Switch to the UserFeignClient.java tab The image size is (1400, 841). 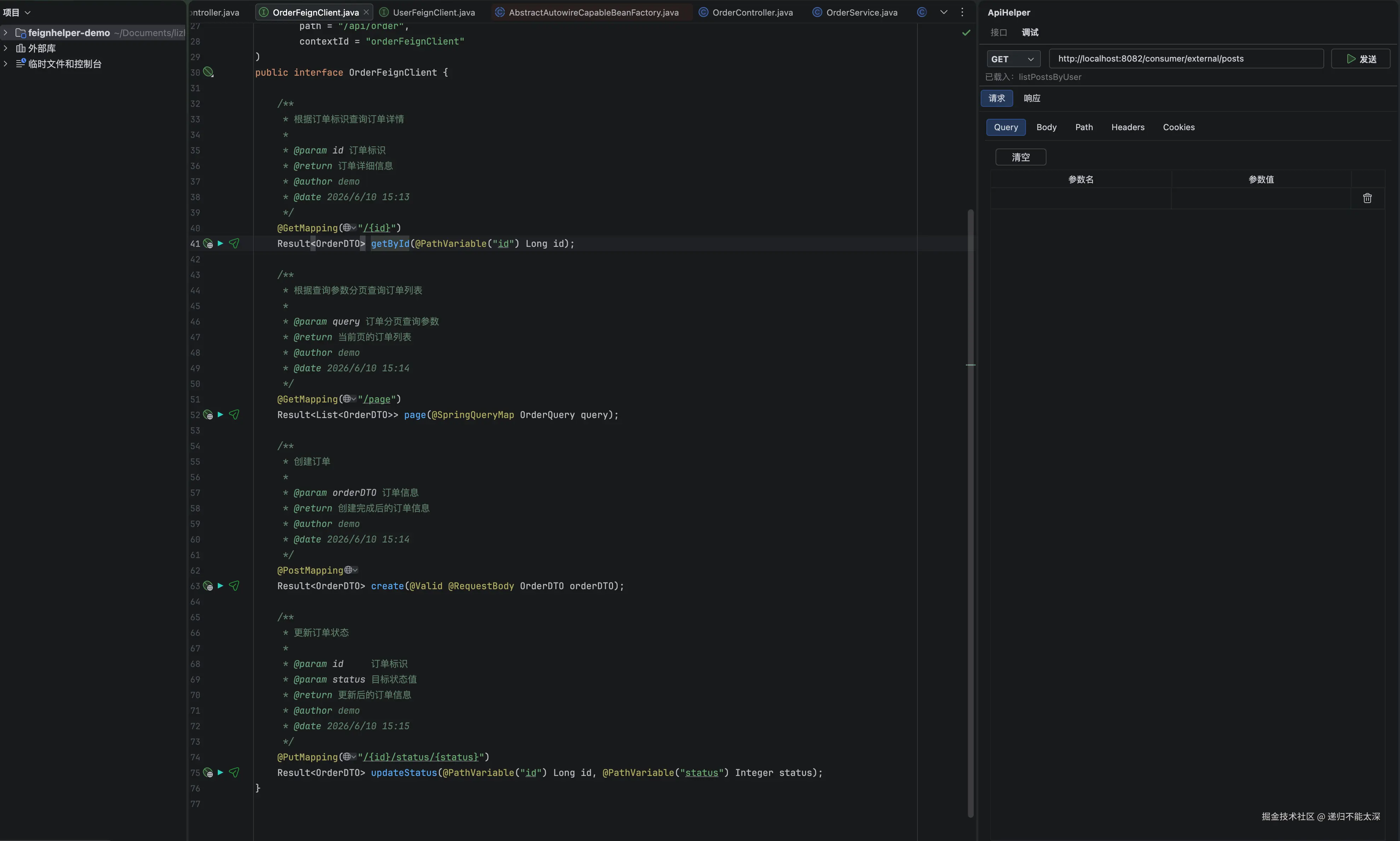click(427, 12)
